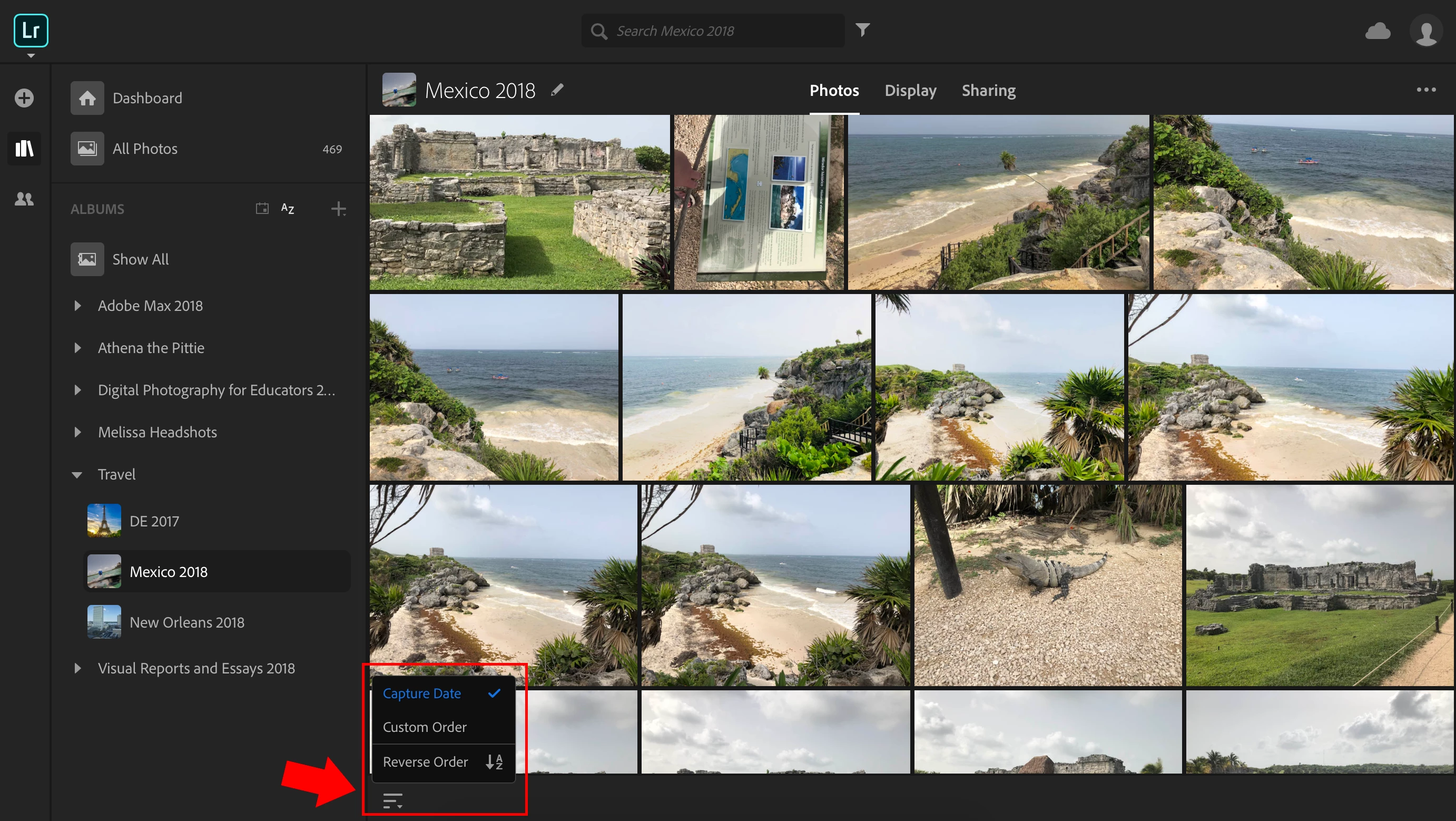Viewport: 1456px width, 821px height.
Task: Click the filter funnel icon
Action: click(x=862, y=30)
